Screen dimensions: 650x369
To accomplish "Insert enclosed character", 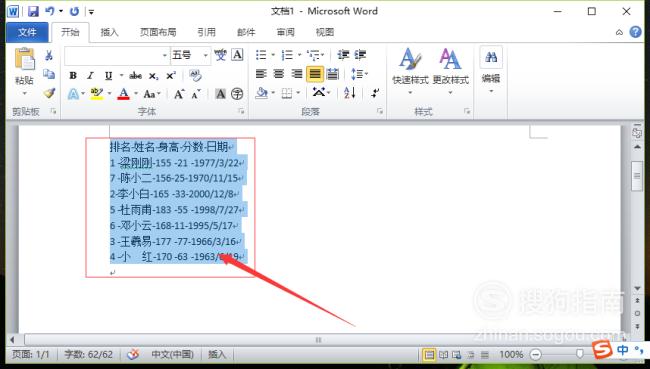I will point(237,94).
